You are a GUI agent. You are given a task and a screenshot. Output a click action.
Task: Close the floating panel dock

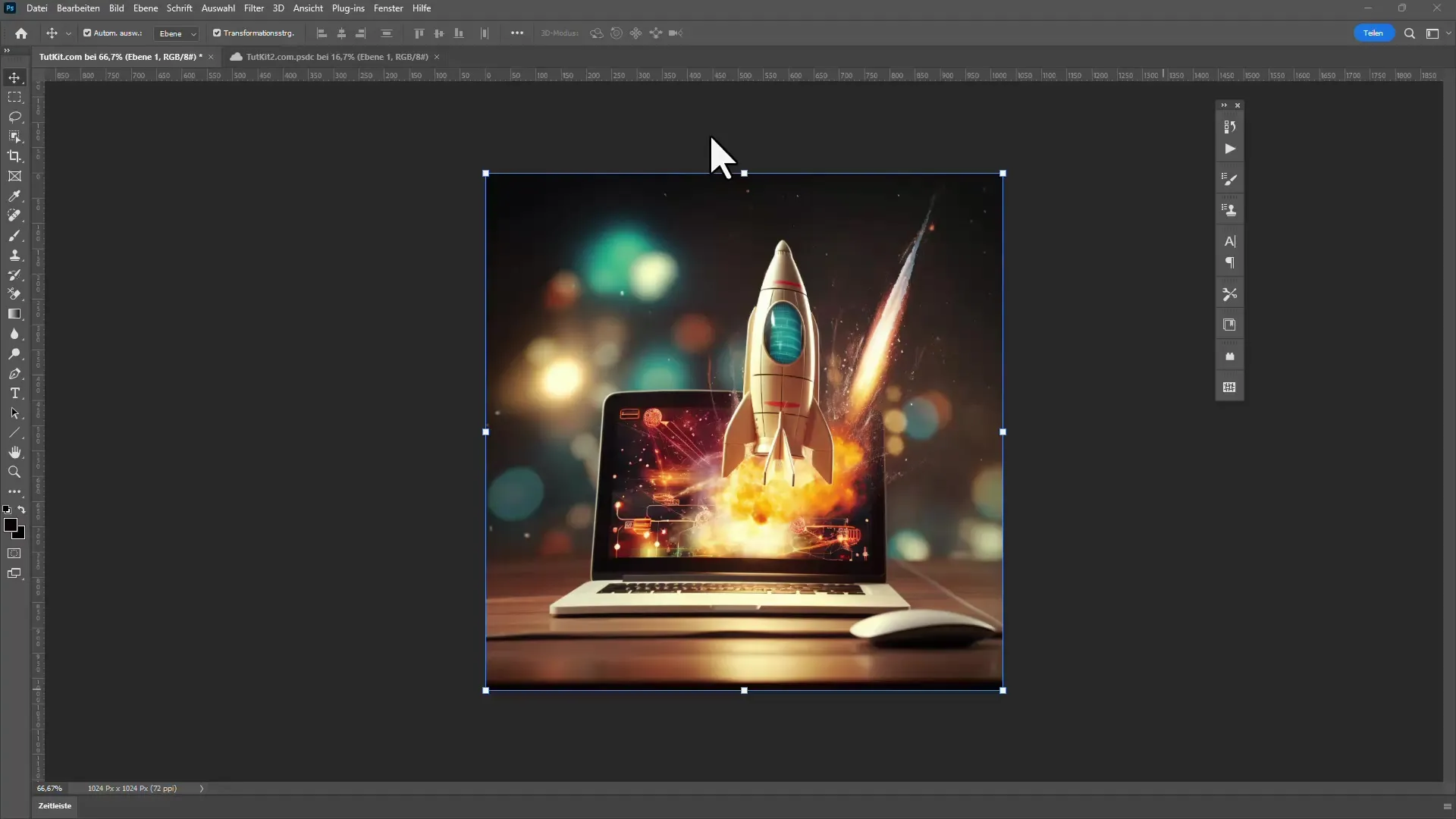pos(1238,105)
